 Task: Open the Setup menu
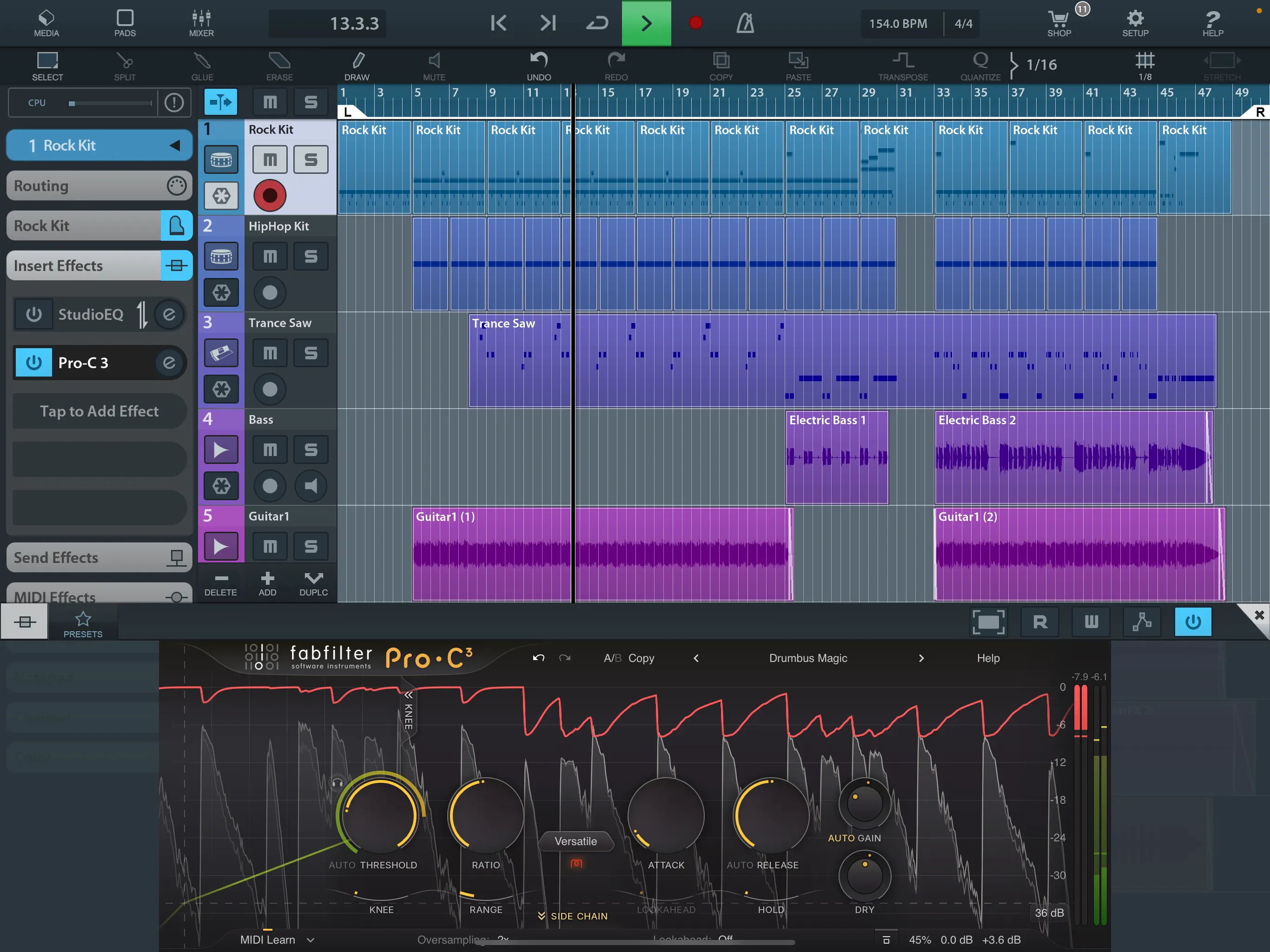[x=1135, y=23]
